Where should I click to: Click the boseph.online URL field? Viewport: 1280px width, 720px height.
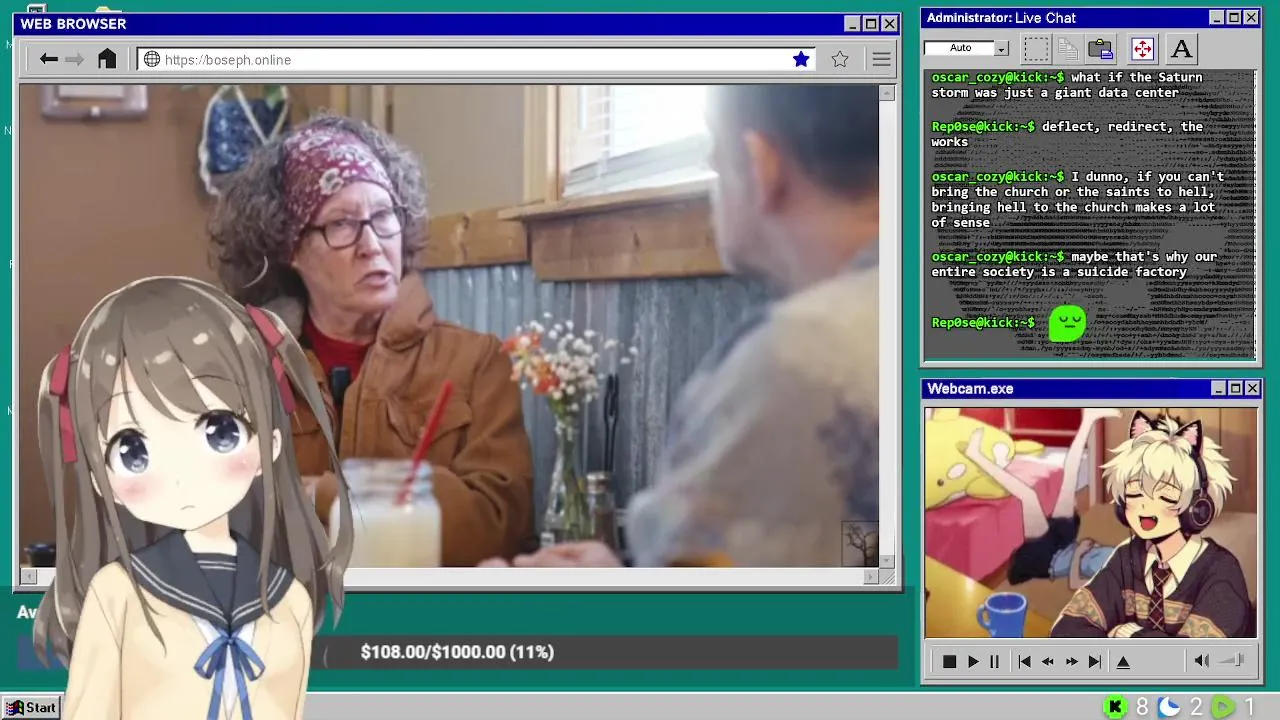click(x=476, y=59)
